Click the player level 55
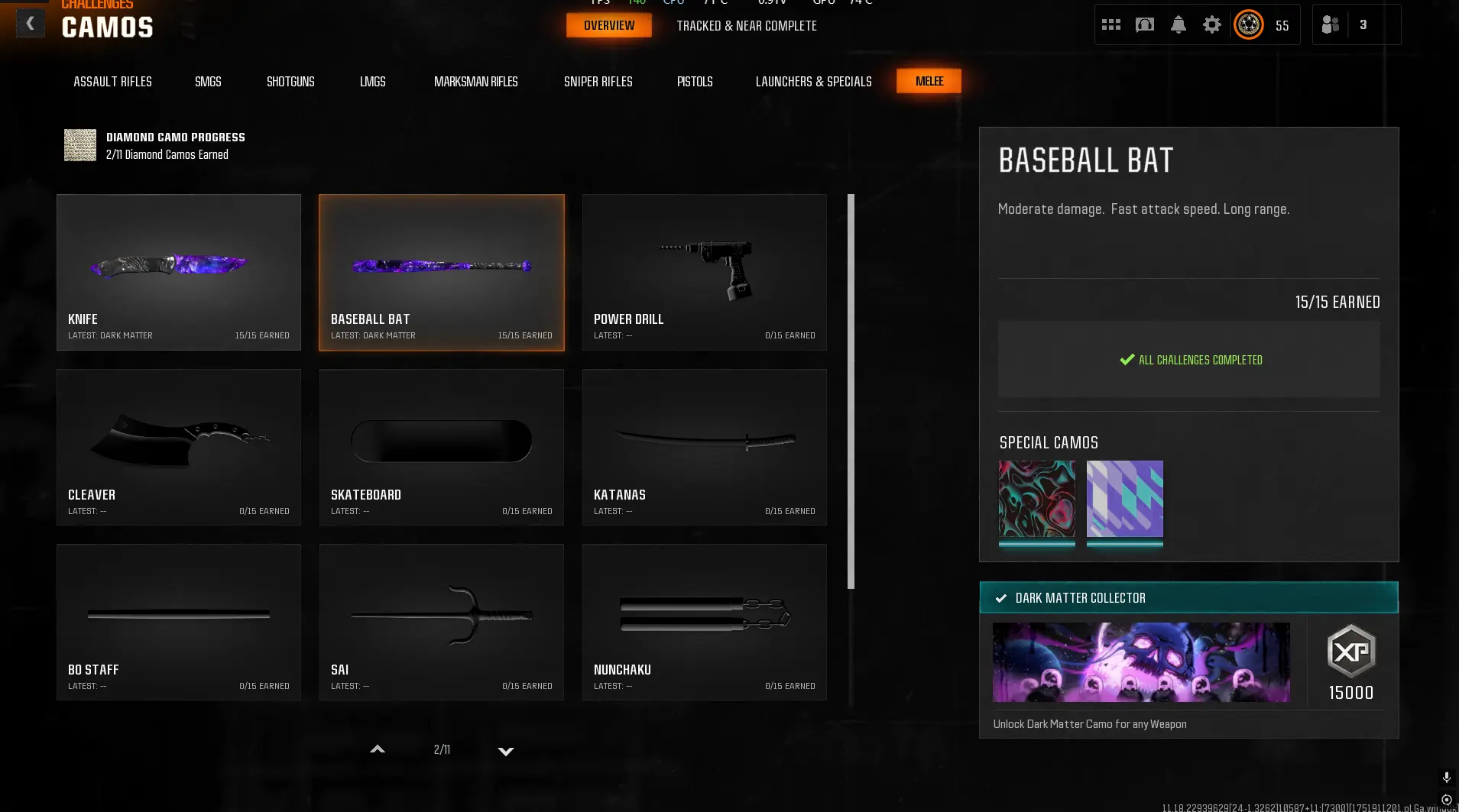Screen dimensions: 1459x812 click(1282, 26)
